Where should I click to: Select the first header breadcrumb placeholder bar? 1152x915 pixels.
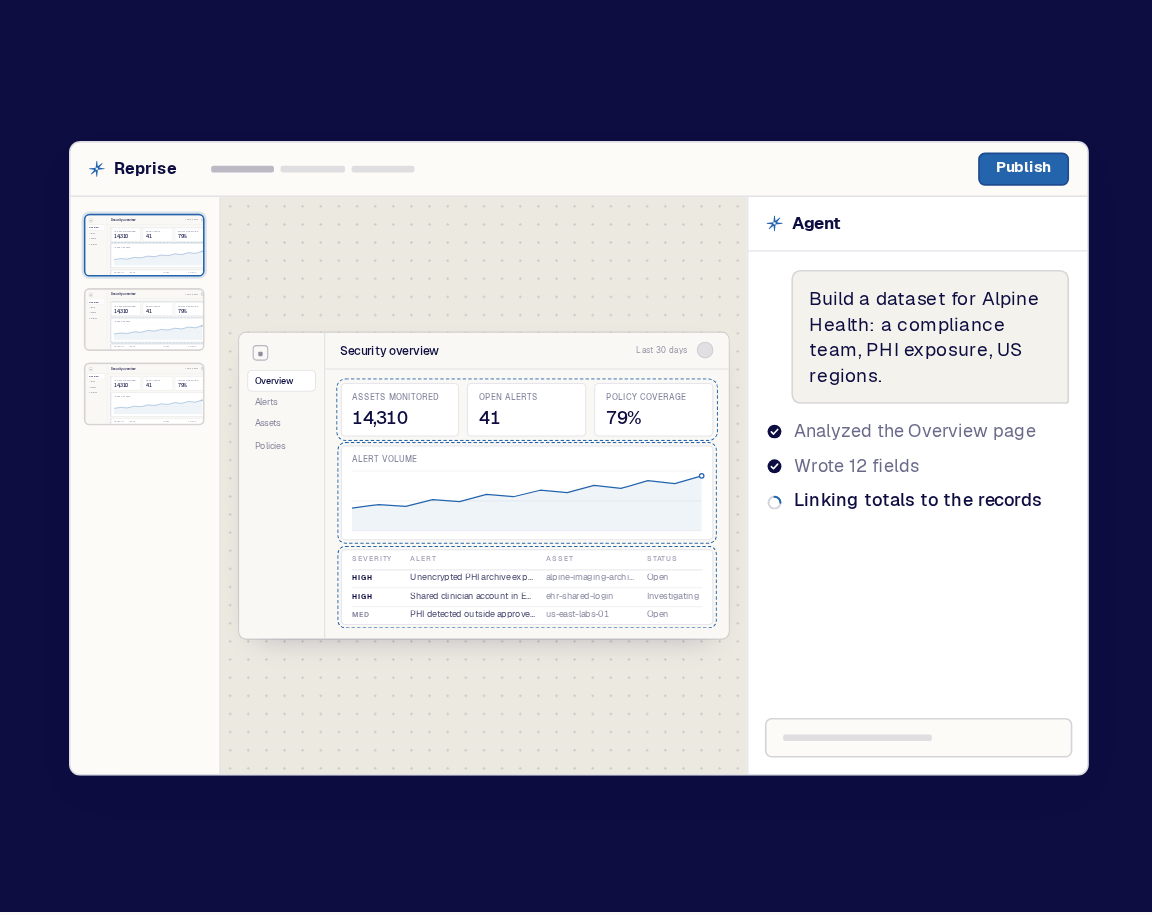pos(242,169)
